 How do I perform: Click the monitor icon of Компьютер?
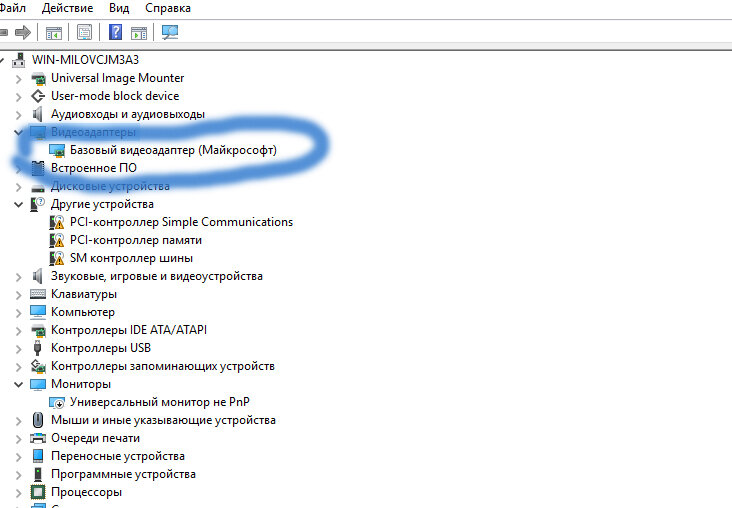tap(38, 312)
